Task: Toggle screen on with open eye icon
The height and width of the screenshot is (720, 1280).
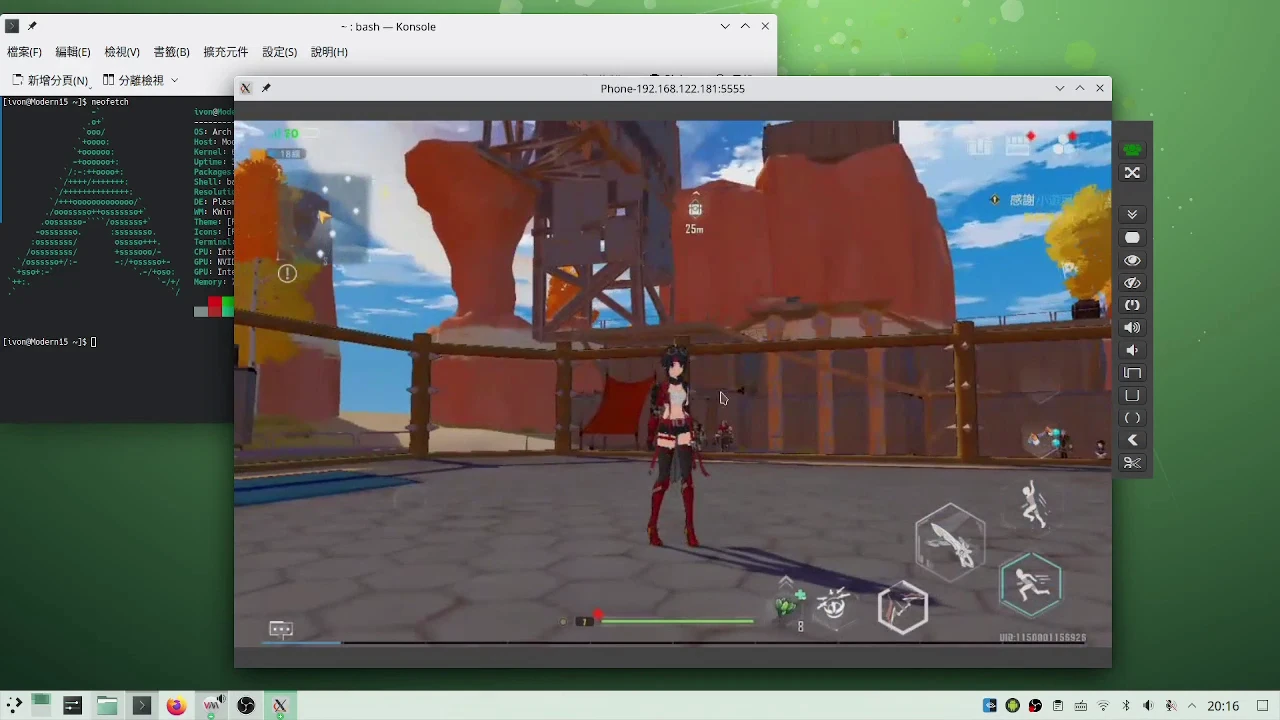Action: pos(1132,260)
